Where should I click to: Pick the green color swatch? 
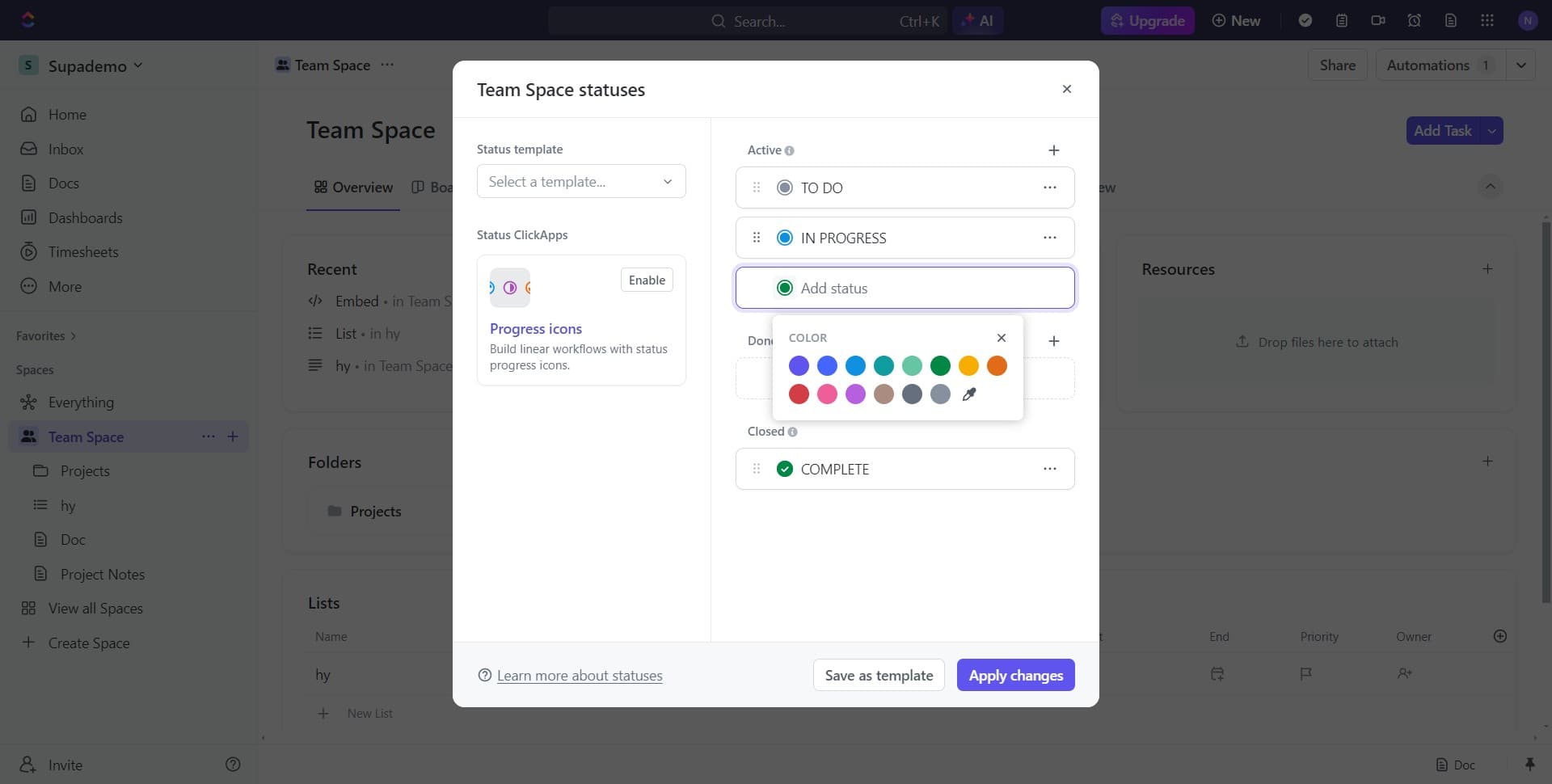[x=940, y=365]
